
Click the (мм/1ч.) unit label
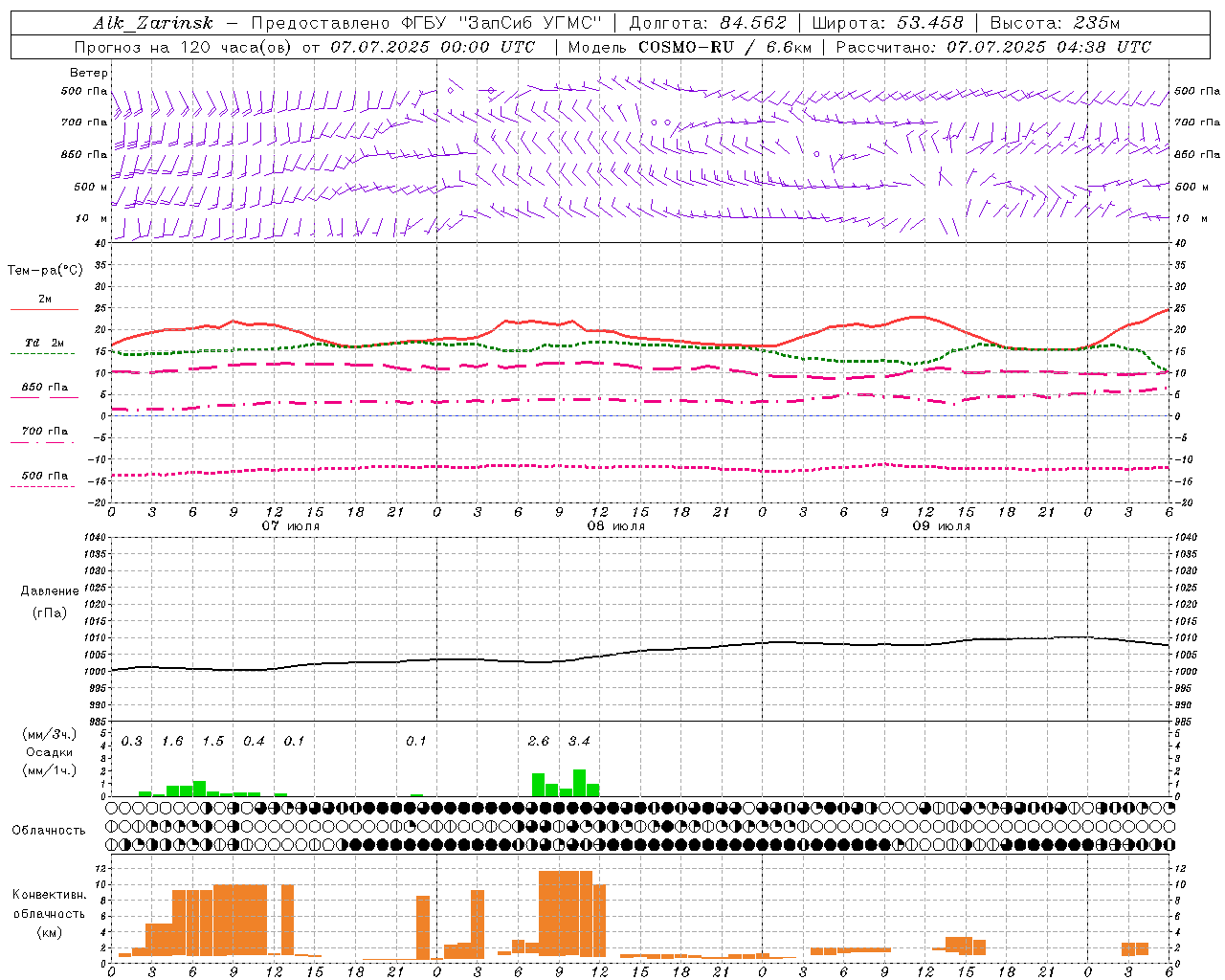pyautogui.click(x=50, y=770)
